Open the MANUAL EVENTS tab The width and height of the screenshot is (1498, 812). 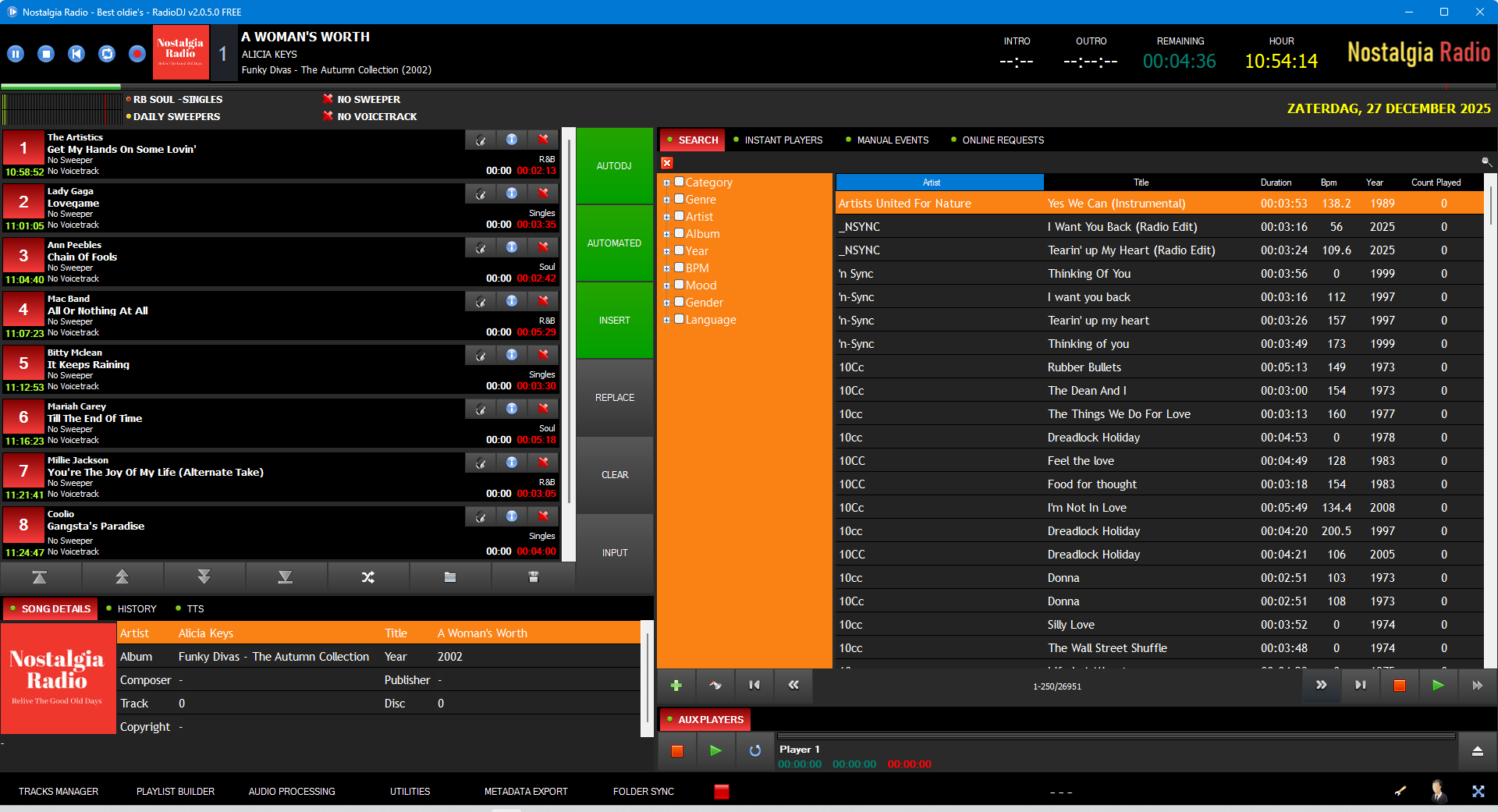pos(893,140)
